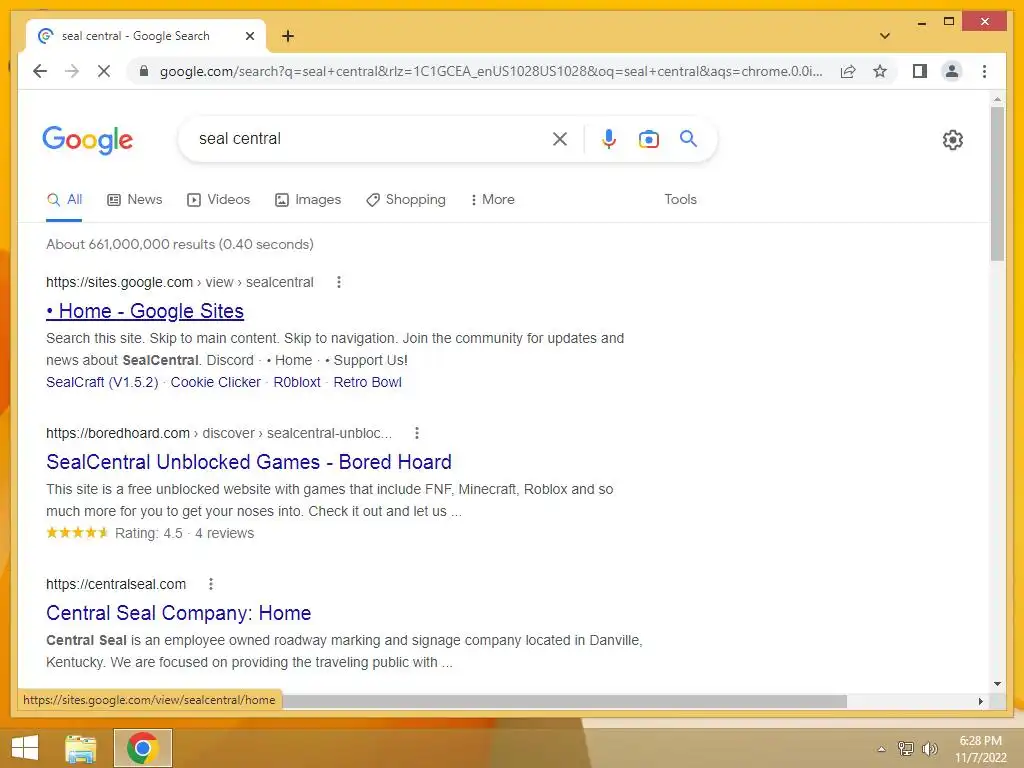This screenshot has width=1024, height=768.
Task: Open a new tab
Action: (288, 36)
